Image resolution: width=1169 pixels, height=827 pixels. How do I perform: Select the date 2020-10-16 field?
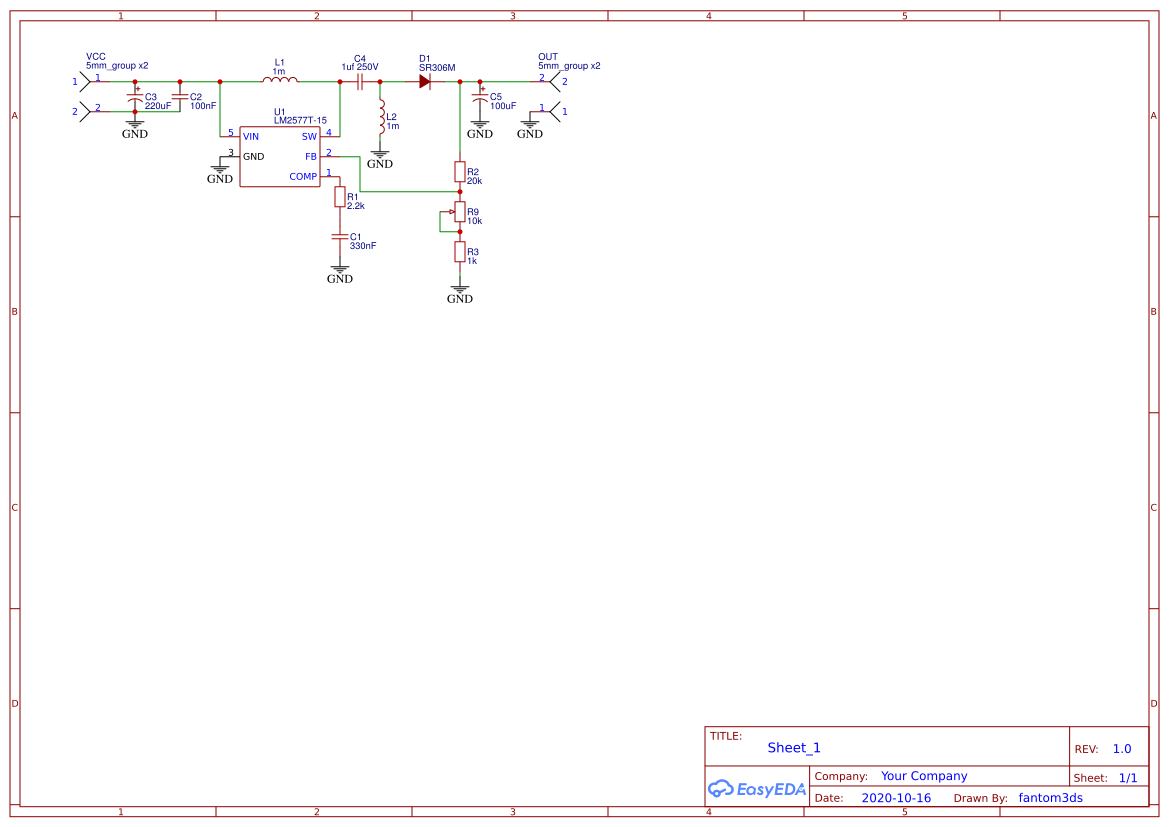click(x=896, y=798)
